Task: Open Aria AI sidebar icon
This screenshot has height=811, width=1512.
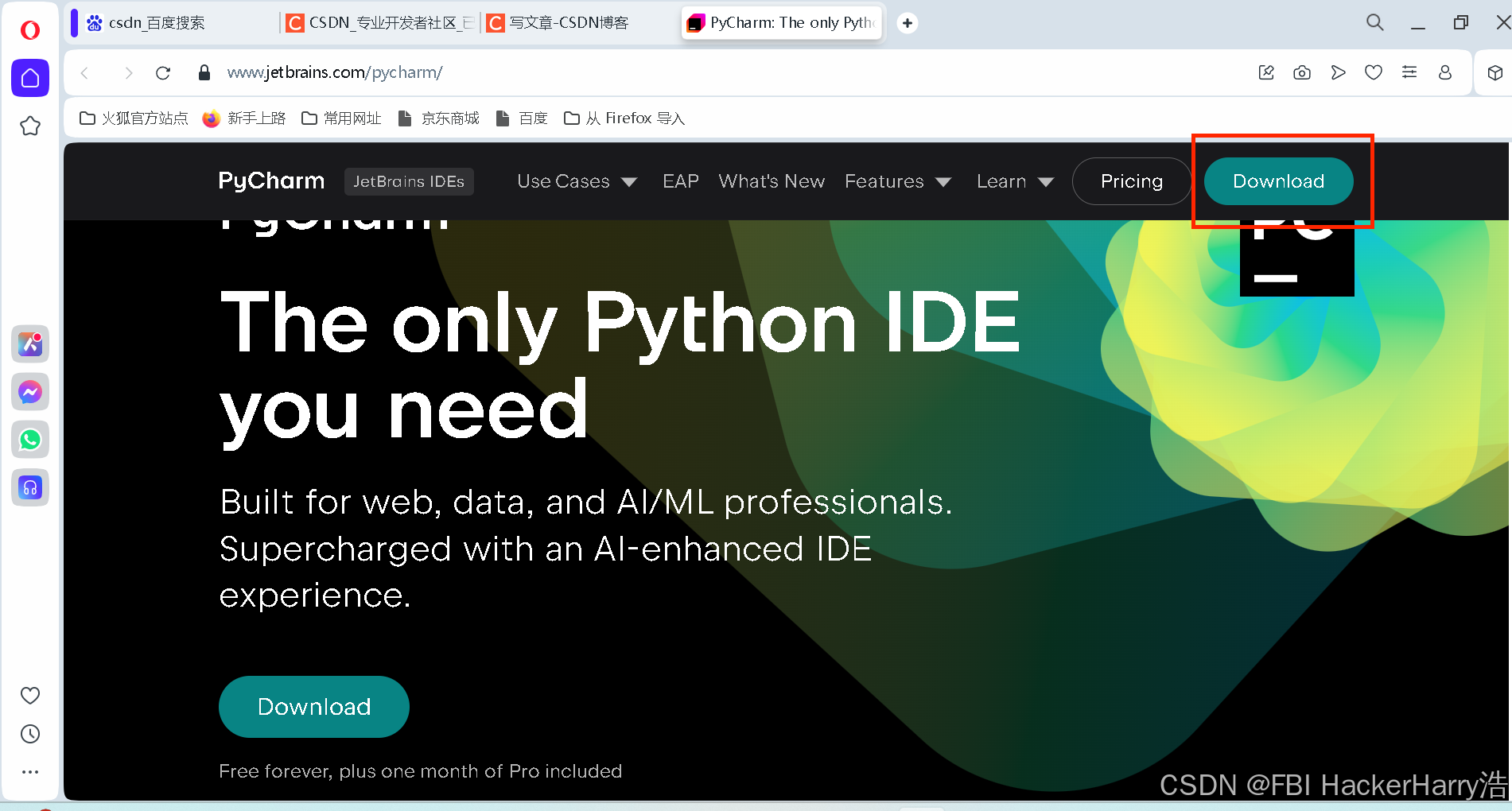Action: point(30,344)
